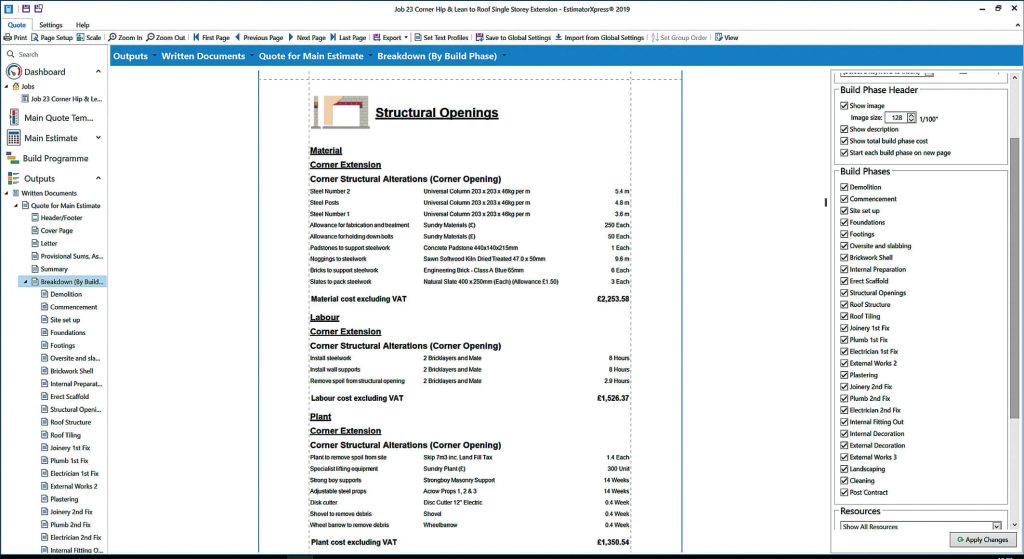
Task: Click the Scale toolbar icon
Action: [89, 37]
